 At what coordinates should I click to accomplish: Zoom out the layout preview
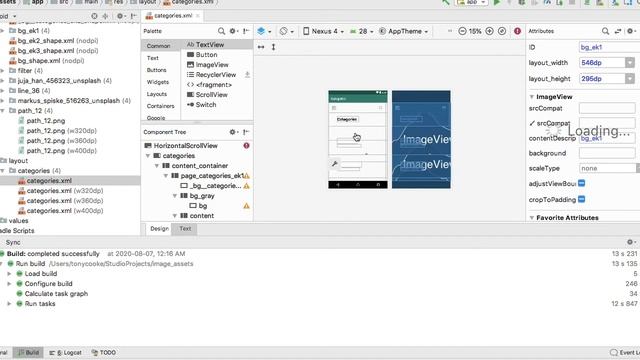point(462,31)
